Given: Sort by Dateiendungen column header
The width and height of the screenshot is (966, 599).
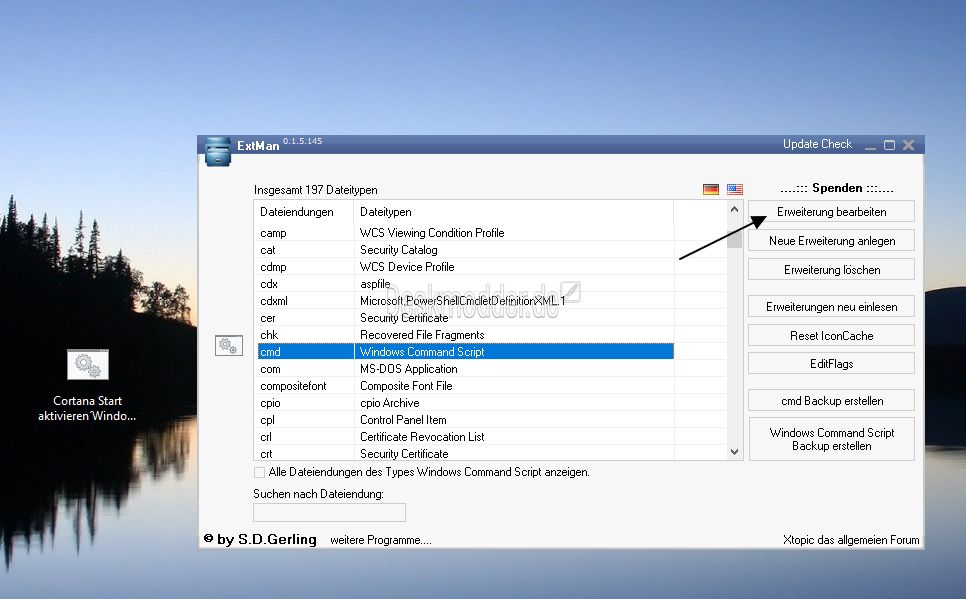Looking at the screenshot, I should pos(304,211).
